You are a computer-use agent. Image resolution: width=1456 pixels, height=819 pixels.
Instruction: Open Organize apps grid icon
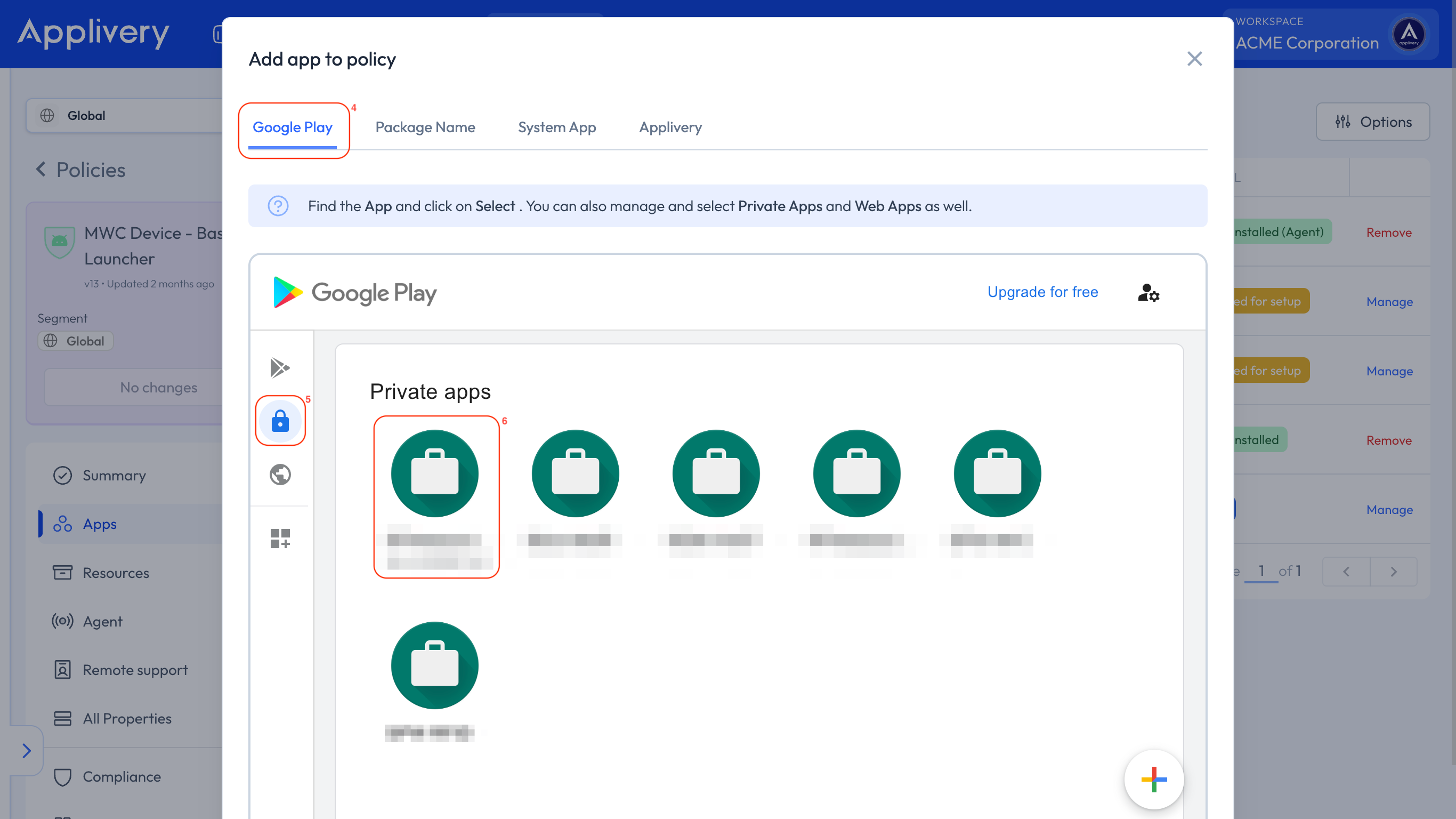pos(280,538)
